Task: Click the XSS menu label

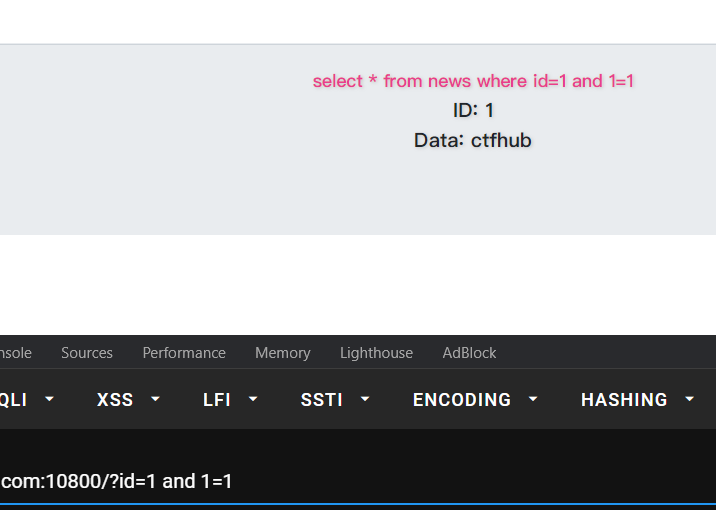Action: pyautogui.click(x=115, y=400)
